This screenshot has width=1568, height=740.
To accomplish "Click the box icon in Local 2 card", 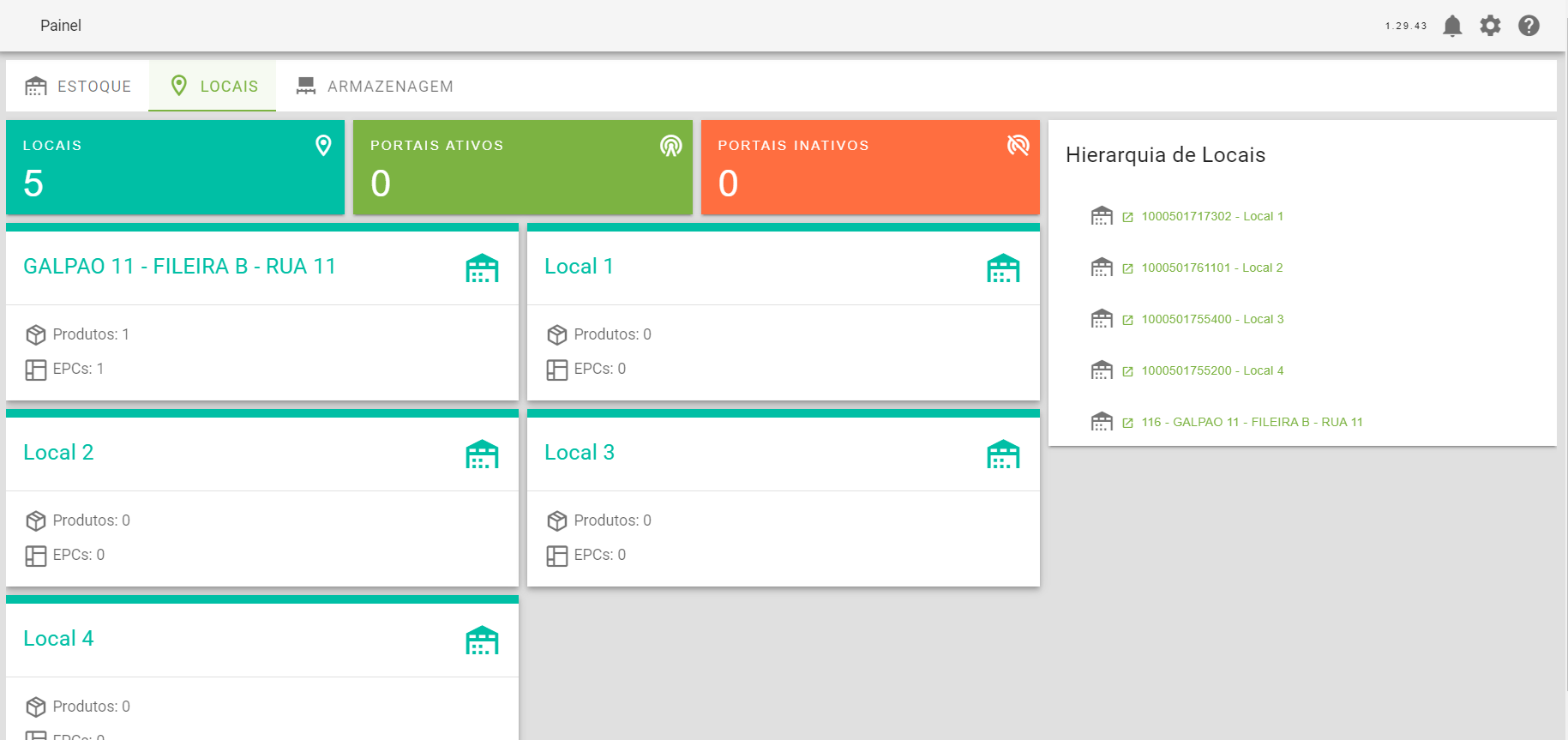I will (x=36, y=520).
